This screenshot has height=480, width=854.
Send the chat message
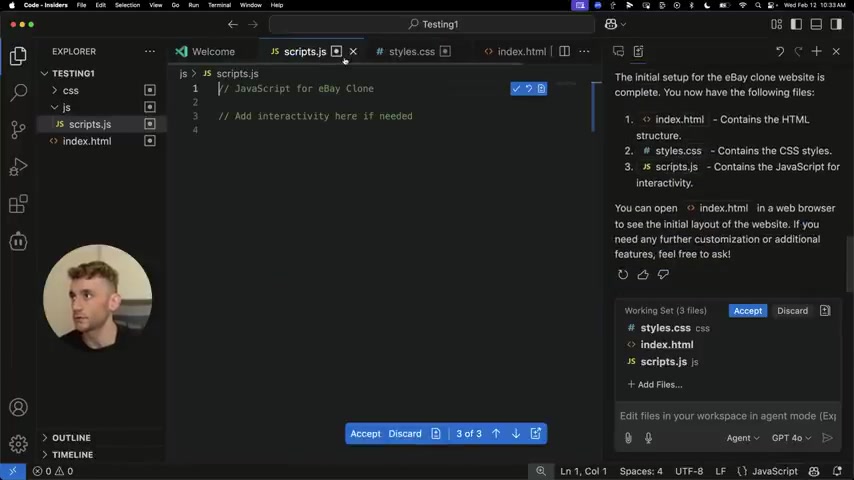pyautogui.click(x=827, y=438)
